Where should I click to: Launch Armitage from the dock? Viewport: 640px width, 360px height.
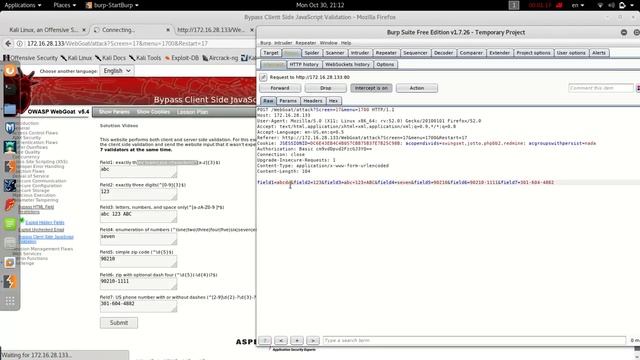pos(10,147)
